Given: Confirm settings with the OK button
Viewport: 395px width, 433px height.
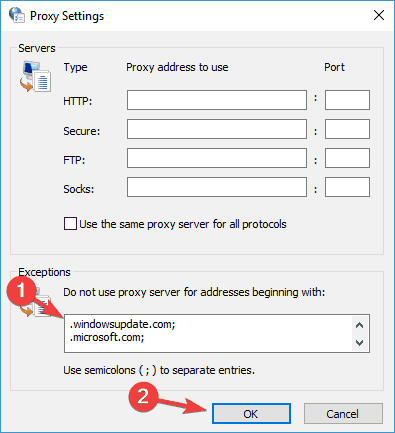Looking at the screenshot, I should pyautogui.click(x=251, y=414).
